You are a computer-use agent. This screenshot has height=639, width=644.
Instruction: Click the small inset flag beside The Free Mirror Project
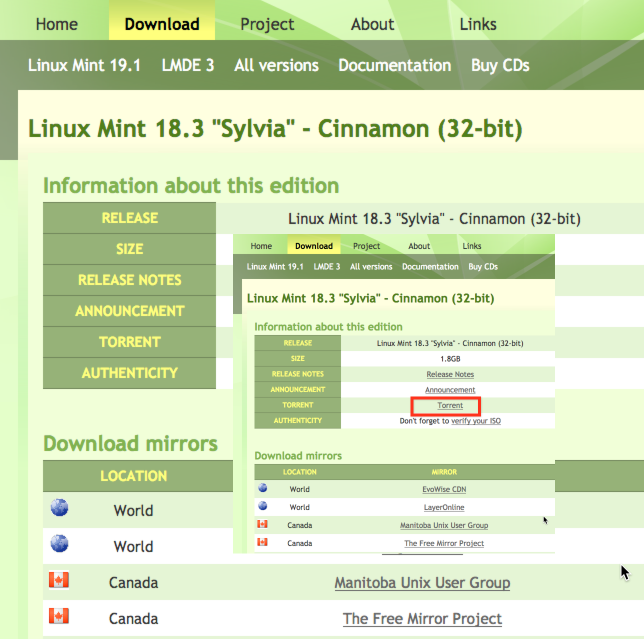pos(262,542)
